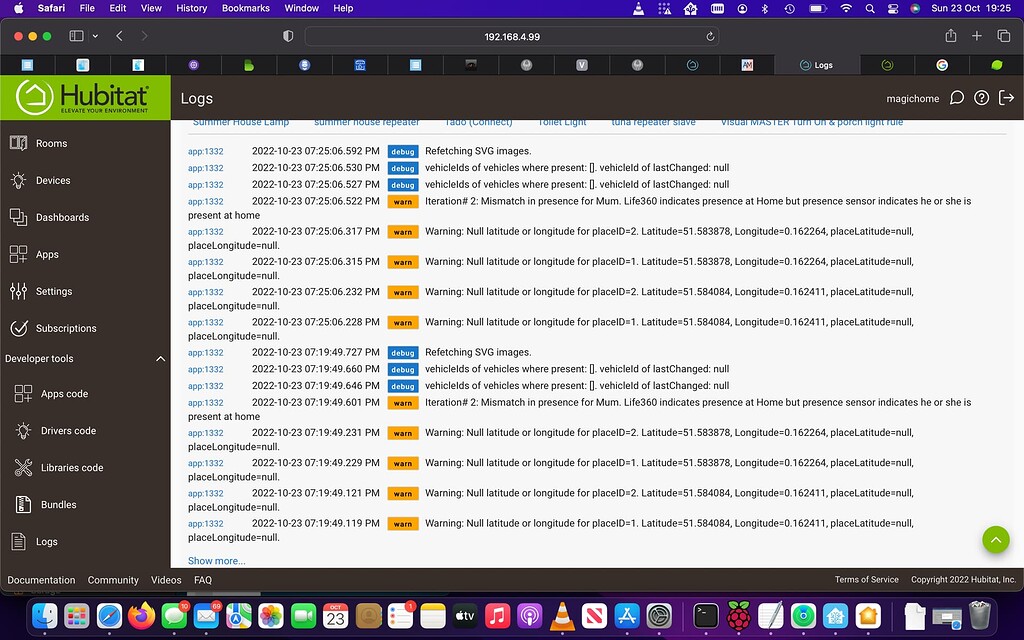Image resolution: width=1024 pixels, height=640 pixels.
Task: Click the Share icon in Safari's toolbar
Action: (951, 35)
